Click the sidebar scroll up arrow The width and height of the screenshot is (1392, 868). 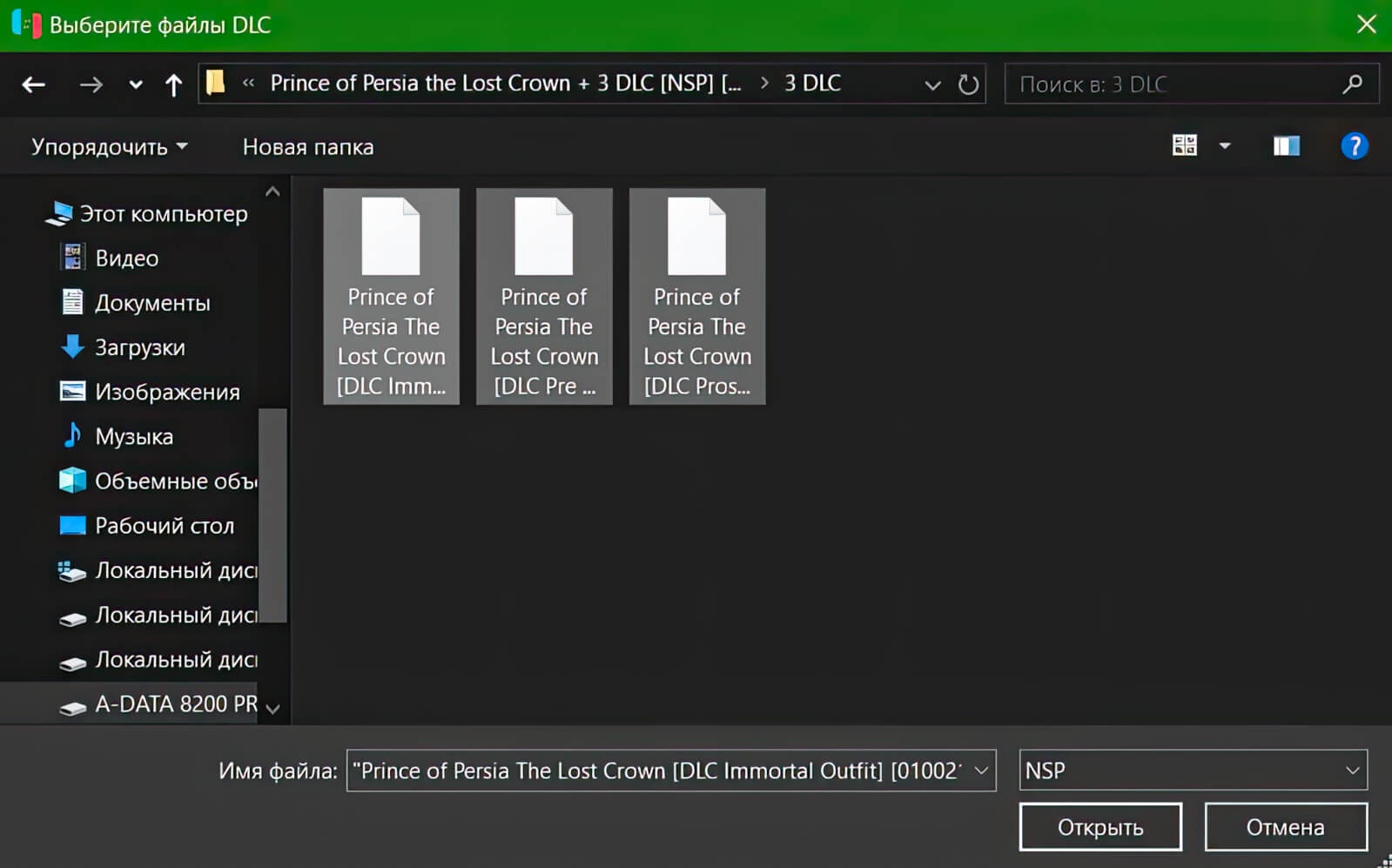[x=272, y=192]
